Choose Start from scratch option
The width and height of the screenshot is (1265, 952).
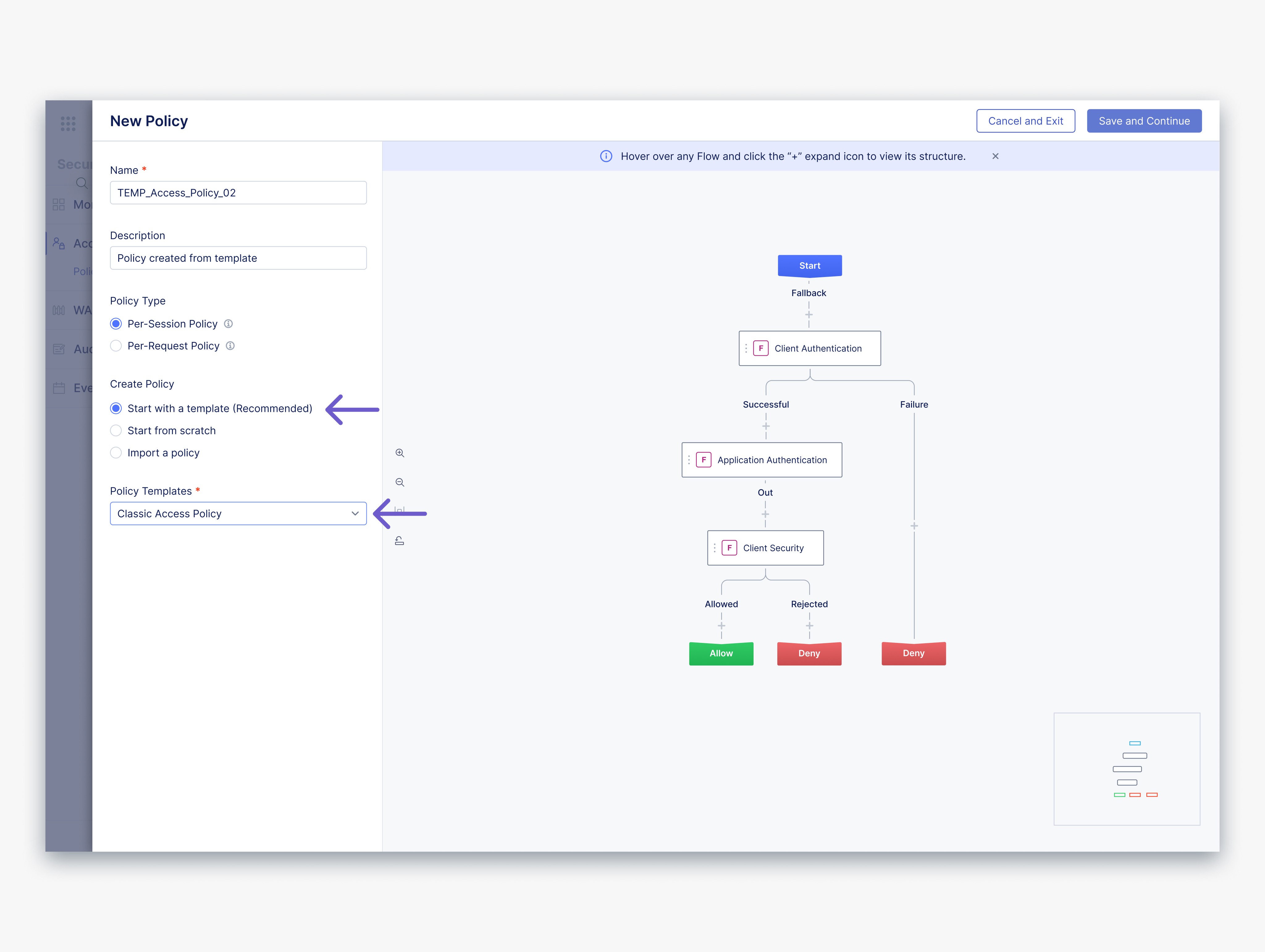[116, 430]
